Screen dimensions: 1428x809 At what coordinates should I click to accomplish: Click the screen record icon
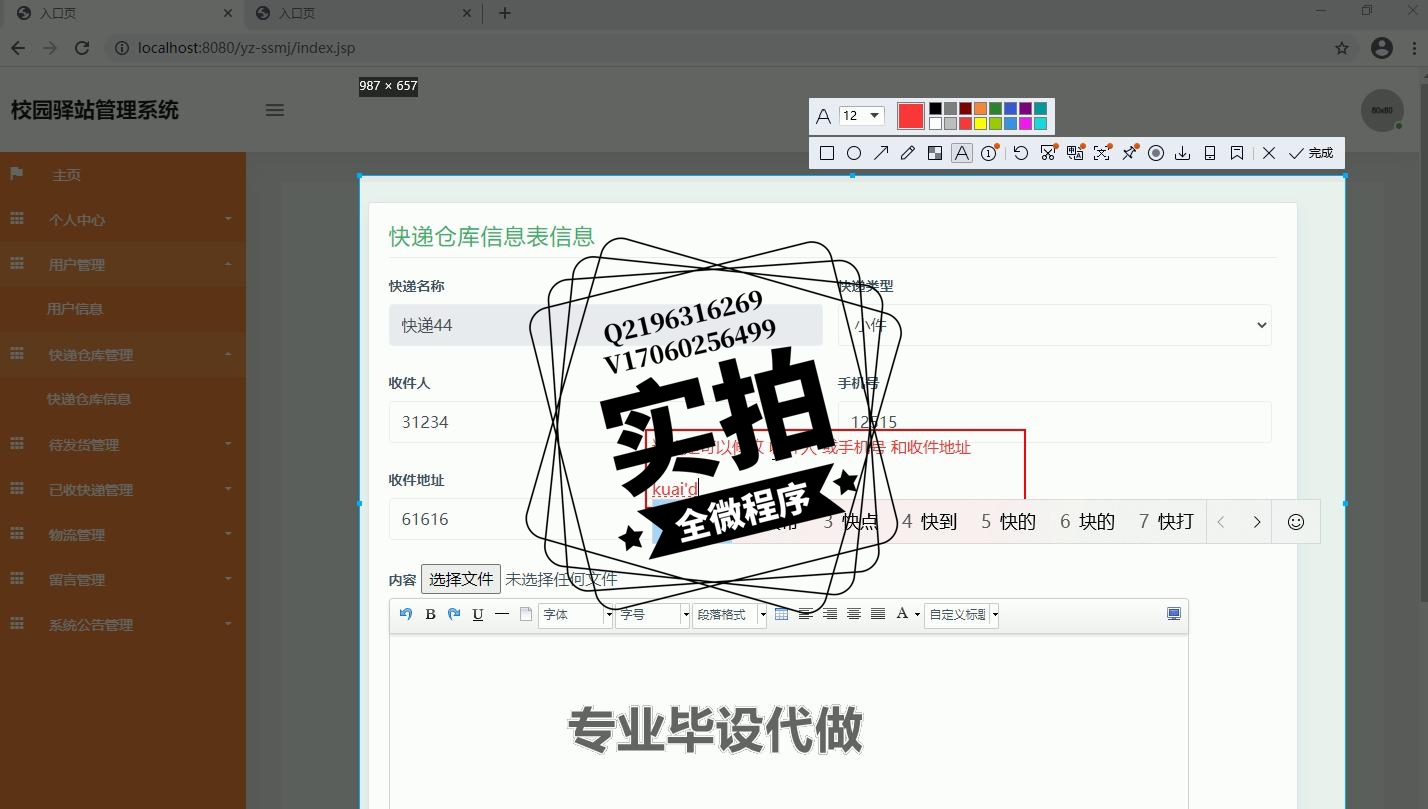pos(1156,153)
